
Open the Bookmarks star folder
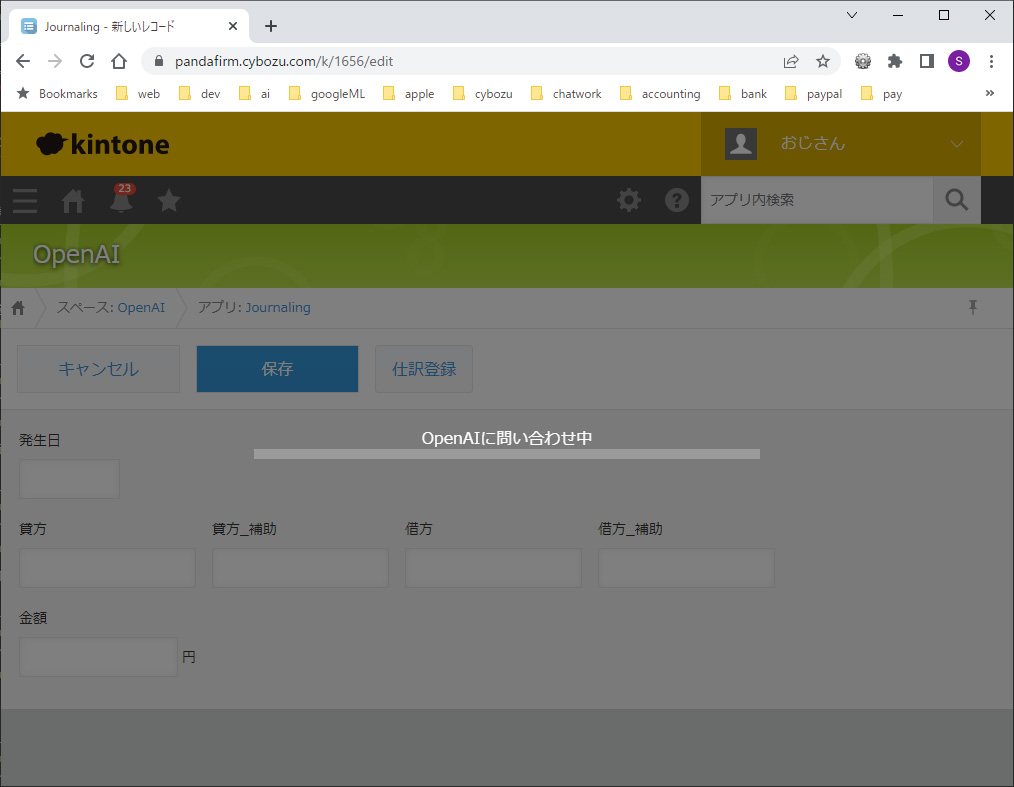57,94
